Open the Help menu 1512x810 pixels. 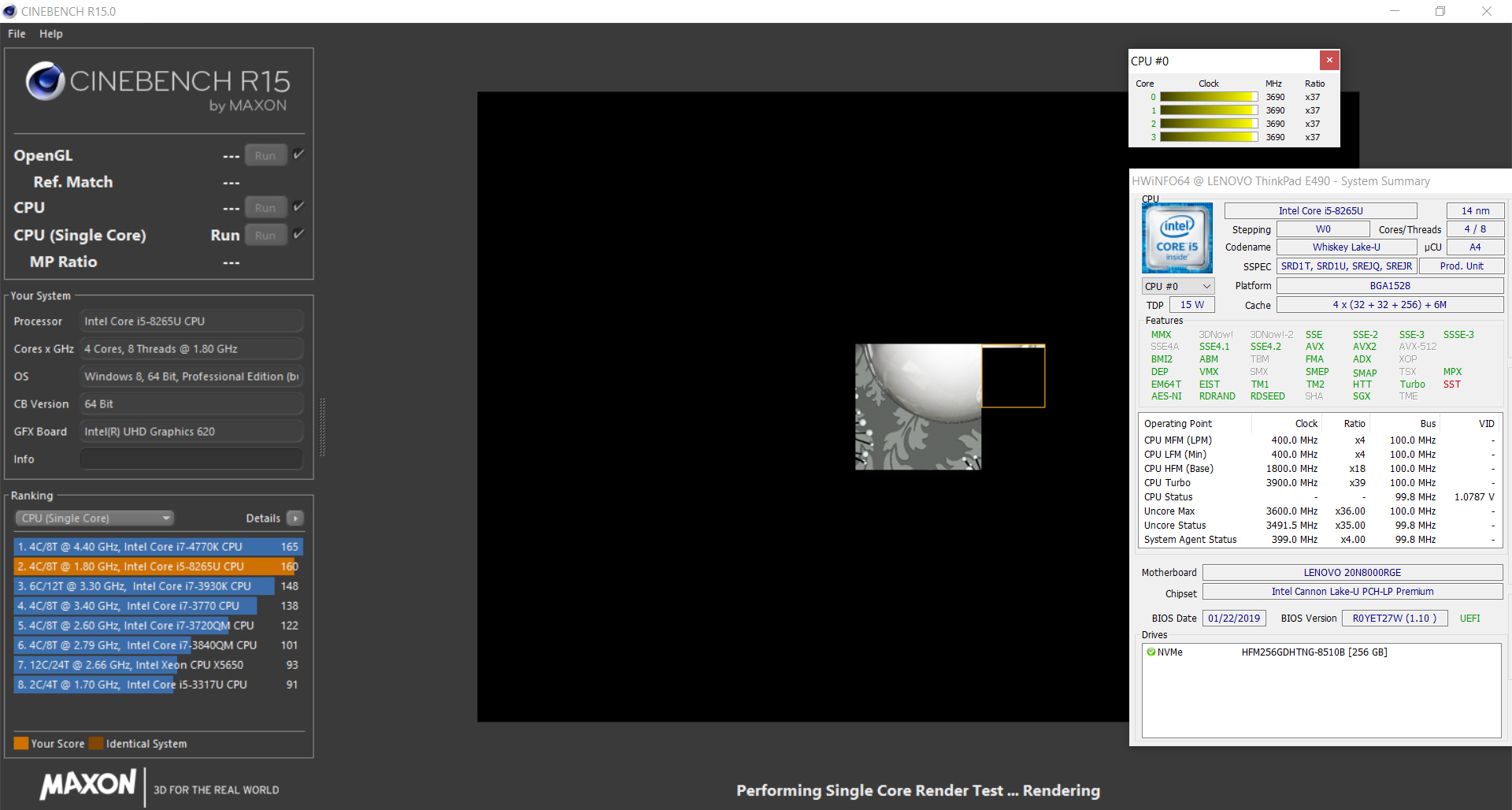[x=51, y=34]
